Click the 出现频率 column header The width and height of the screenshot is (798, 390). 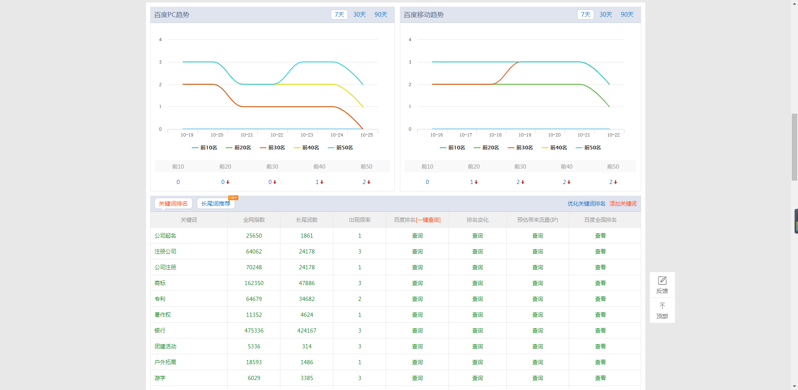(359, 220)
